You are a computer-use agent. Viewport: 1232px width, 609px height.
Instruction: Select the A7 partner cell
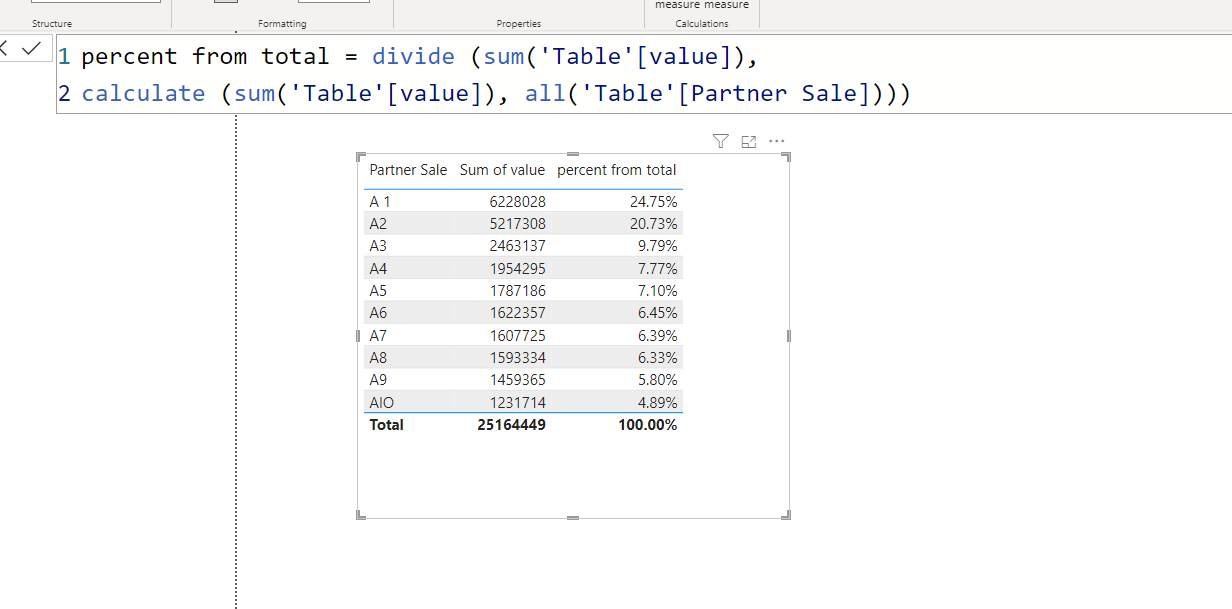pyautogui.click(x=378, y=335)
